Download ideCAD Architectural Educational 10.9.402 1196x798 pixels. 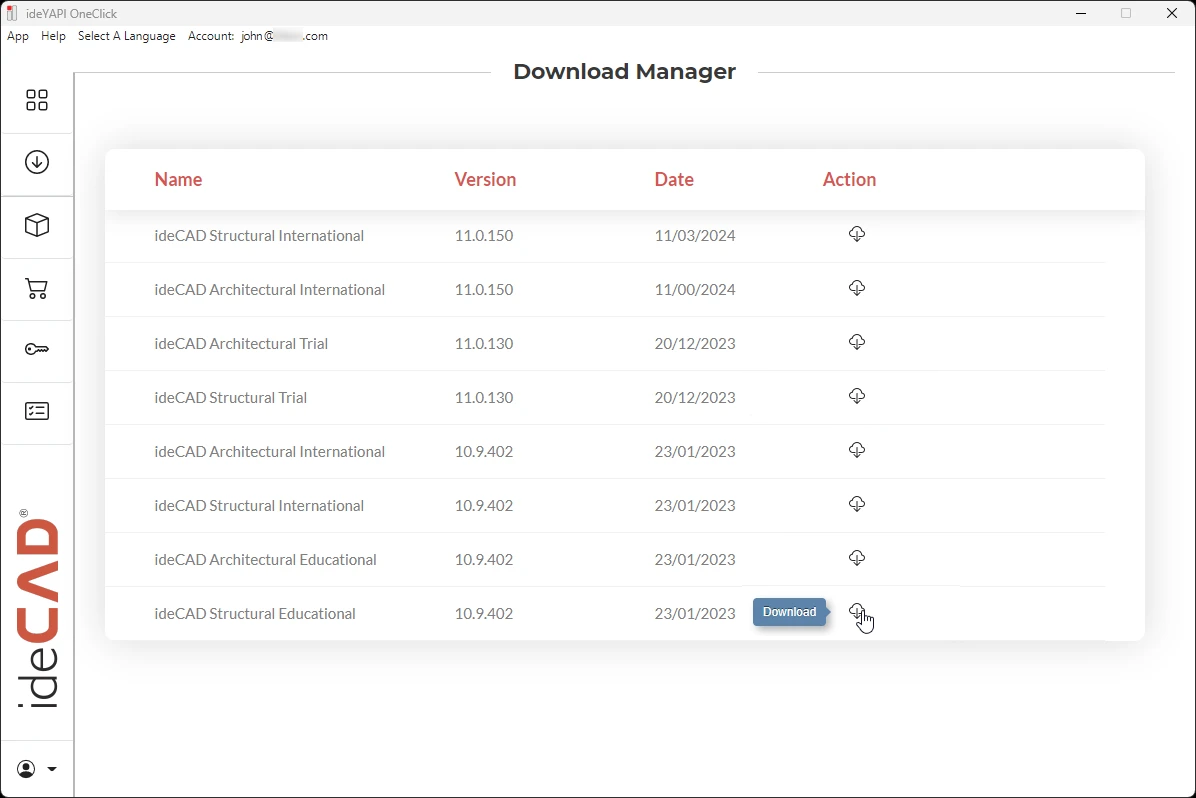857,558
